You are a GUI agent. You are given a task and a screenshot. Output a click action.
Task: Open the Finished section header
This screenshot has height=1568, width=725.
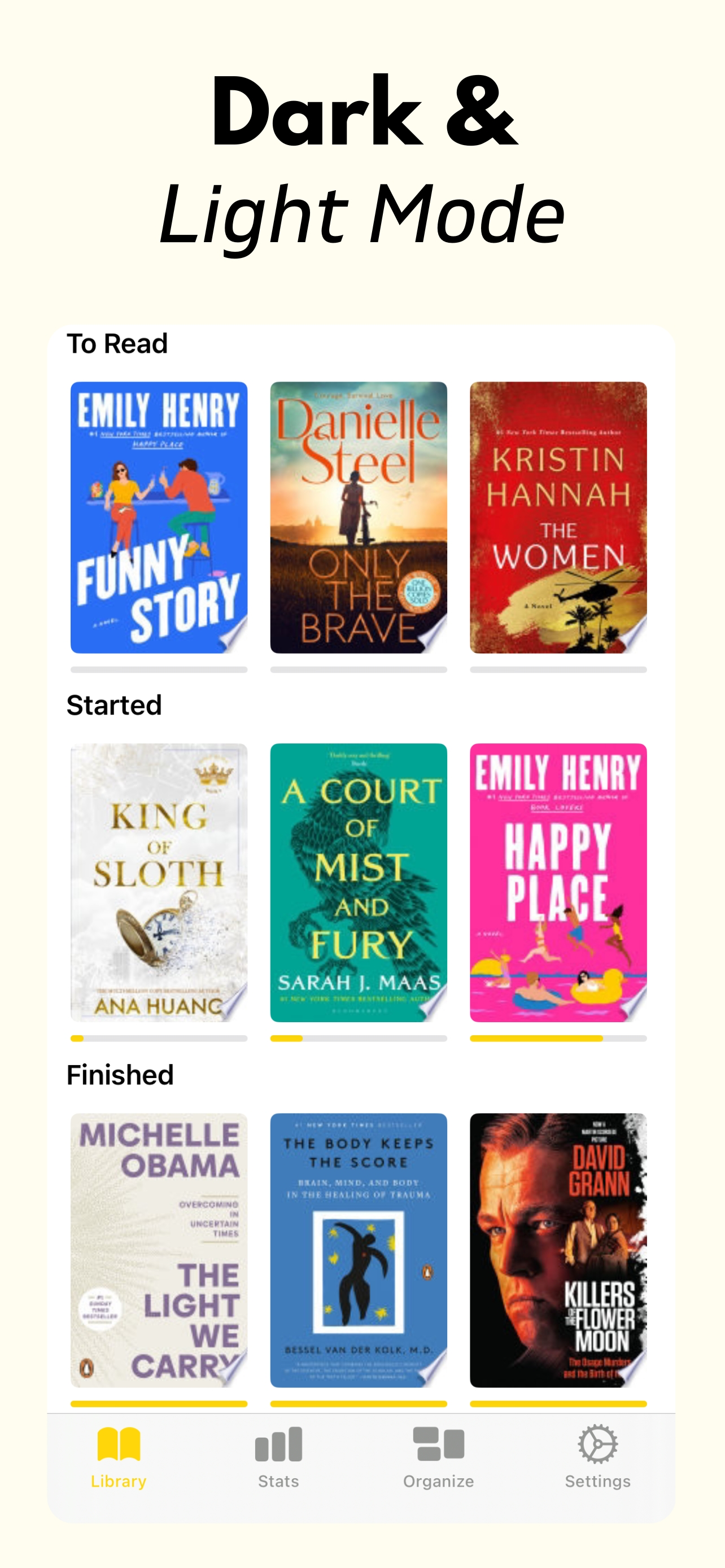pos(120,1075)
